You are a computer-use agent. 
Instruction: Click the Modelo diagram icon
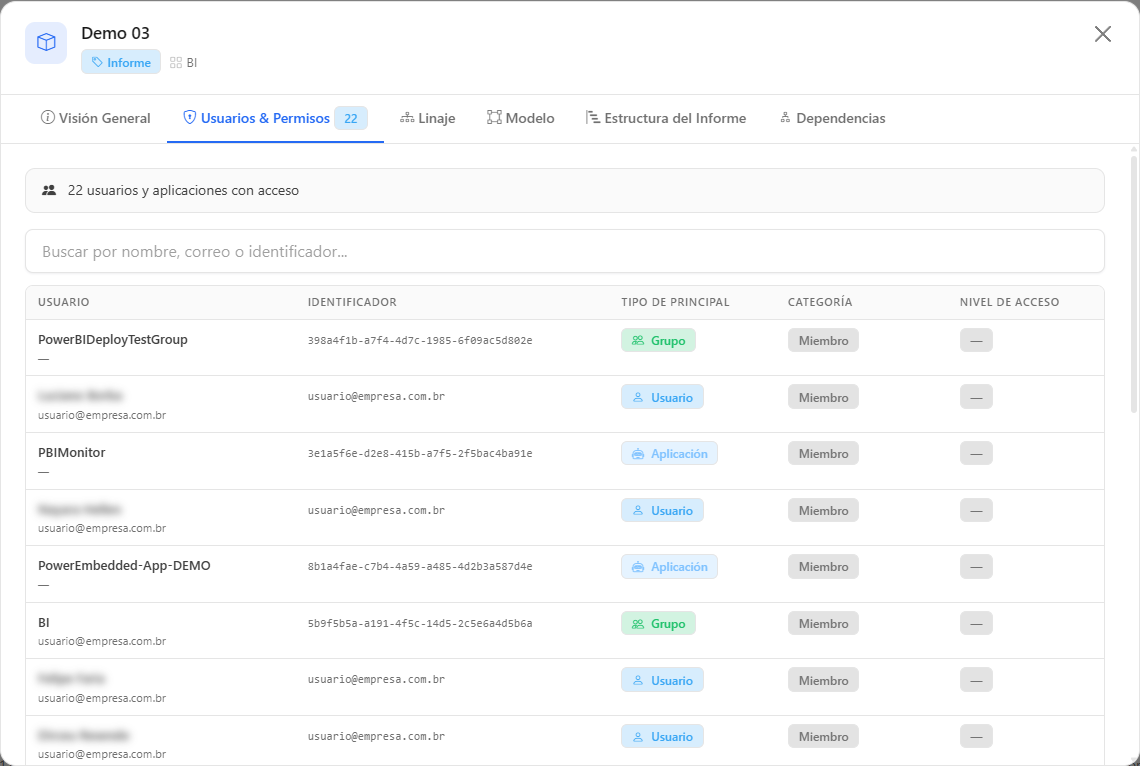pyautogui.click(x=494, y=118)
